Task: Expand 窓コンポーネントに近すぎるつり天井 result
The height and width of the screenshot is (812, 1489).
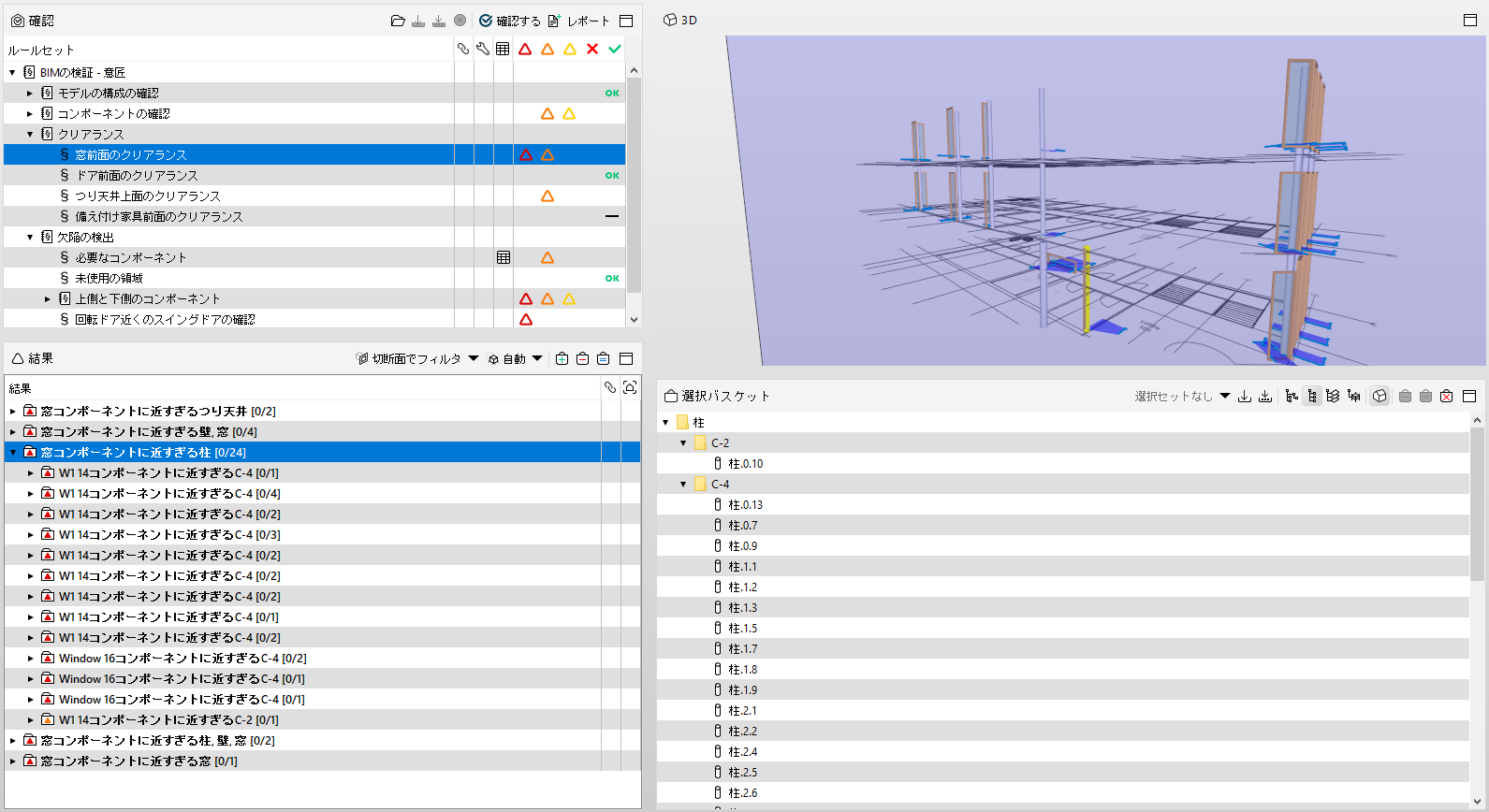Action: point(13,411)
